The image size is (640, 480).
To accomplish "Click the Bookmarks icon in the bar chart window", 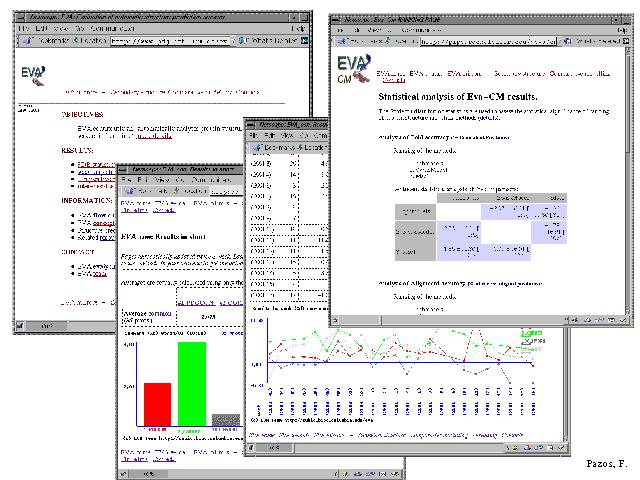I will 130,191.
